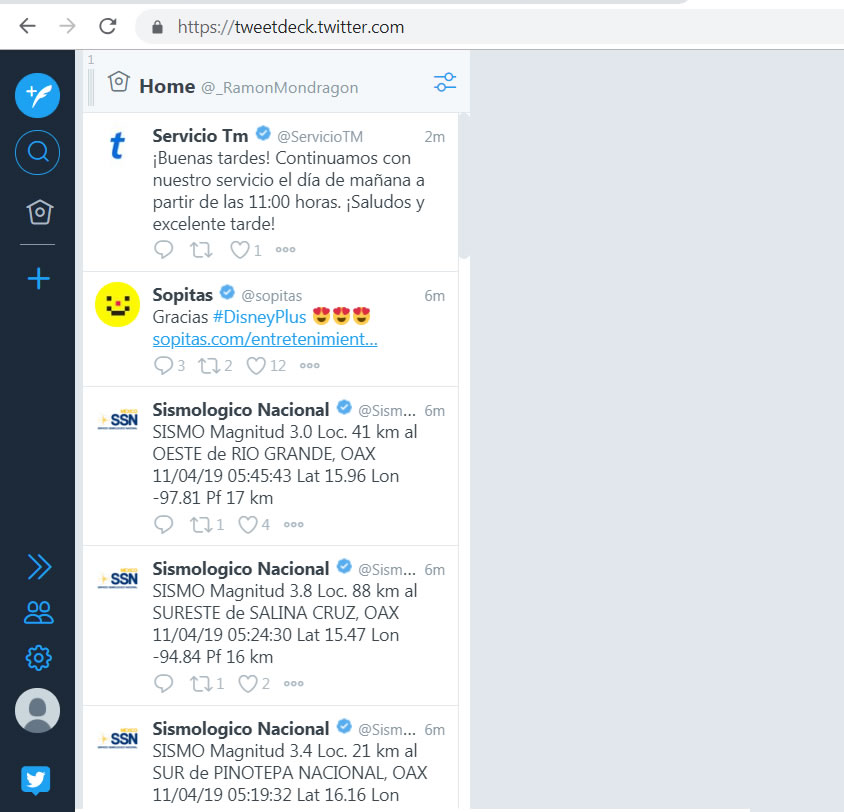
Task: Click the Home column title
Action: pyautogui.click(x=167, y=86)
